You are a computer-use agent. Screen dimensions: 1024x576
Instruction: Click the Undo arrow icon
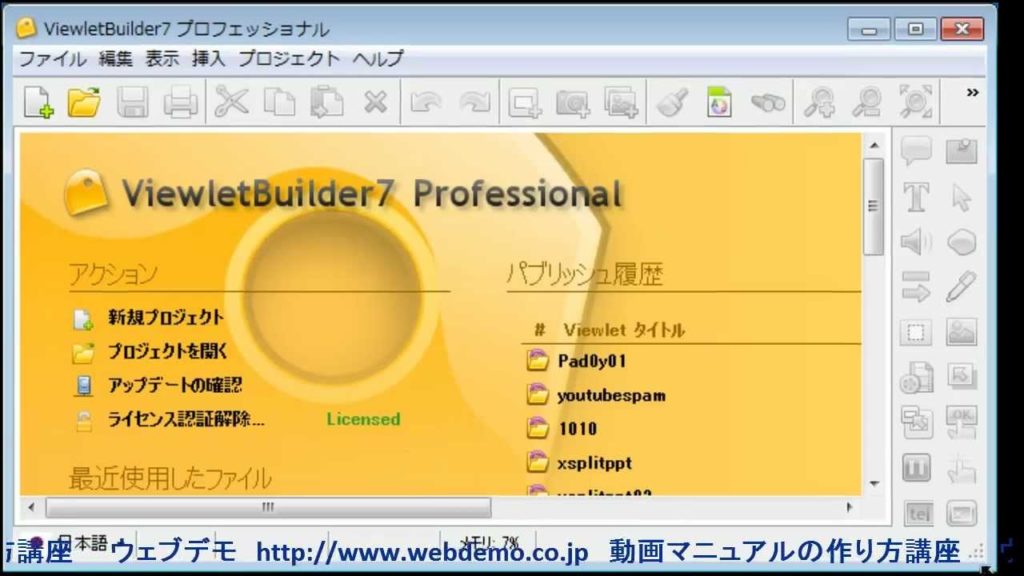[426, 103]
